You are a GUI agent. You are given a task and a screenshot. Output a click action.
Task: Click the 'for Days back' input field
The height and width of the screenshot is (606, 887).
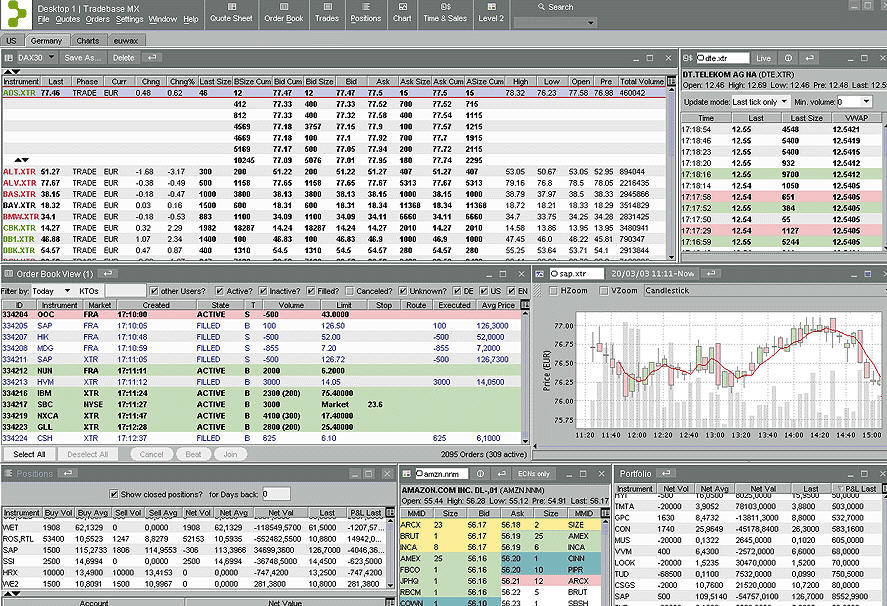[x=275, y=494]
